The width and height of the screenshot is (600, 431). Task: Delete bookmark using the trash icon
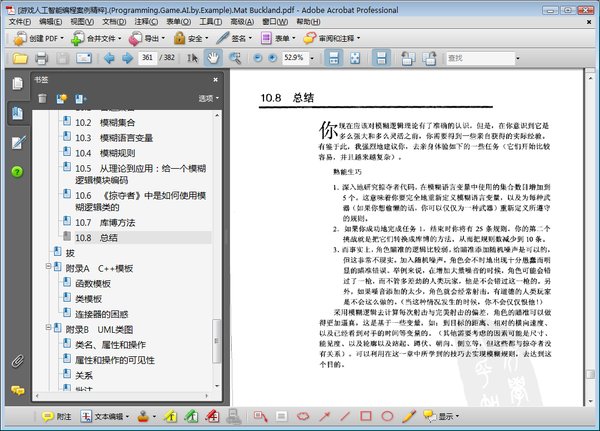(x=42, y=98)
